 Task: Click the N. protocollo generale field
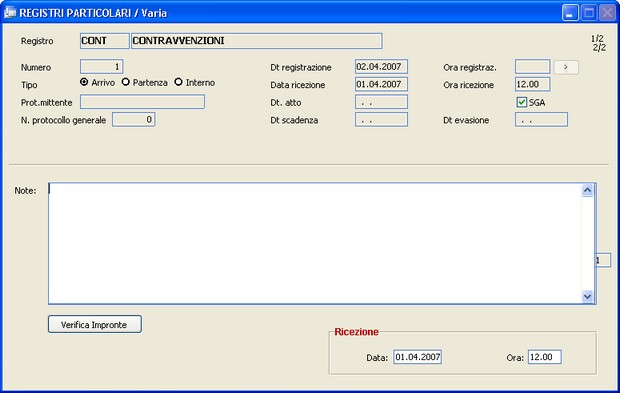click(134, 120)
